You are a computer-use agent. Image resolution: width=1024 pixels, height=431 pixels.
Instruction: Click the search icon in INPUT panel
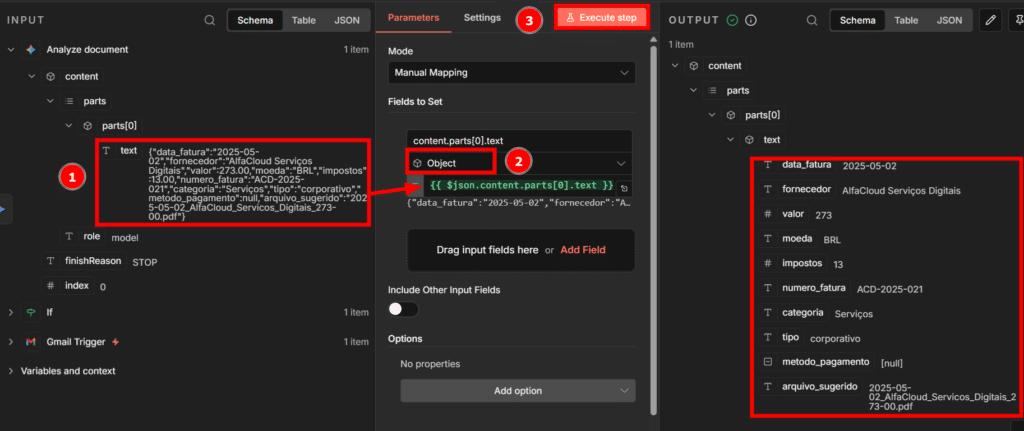click(210, 20)
